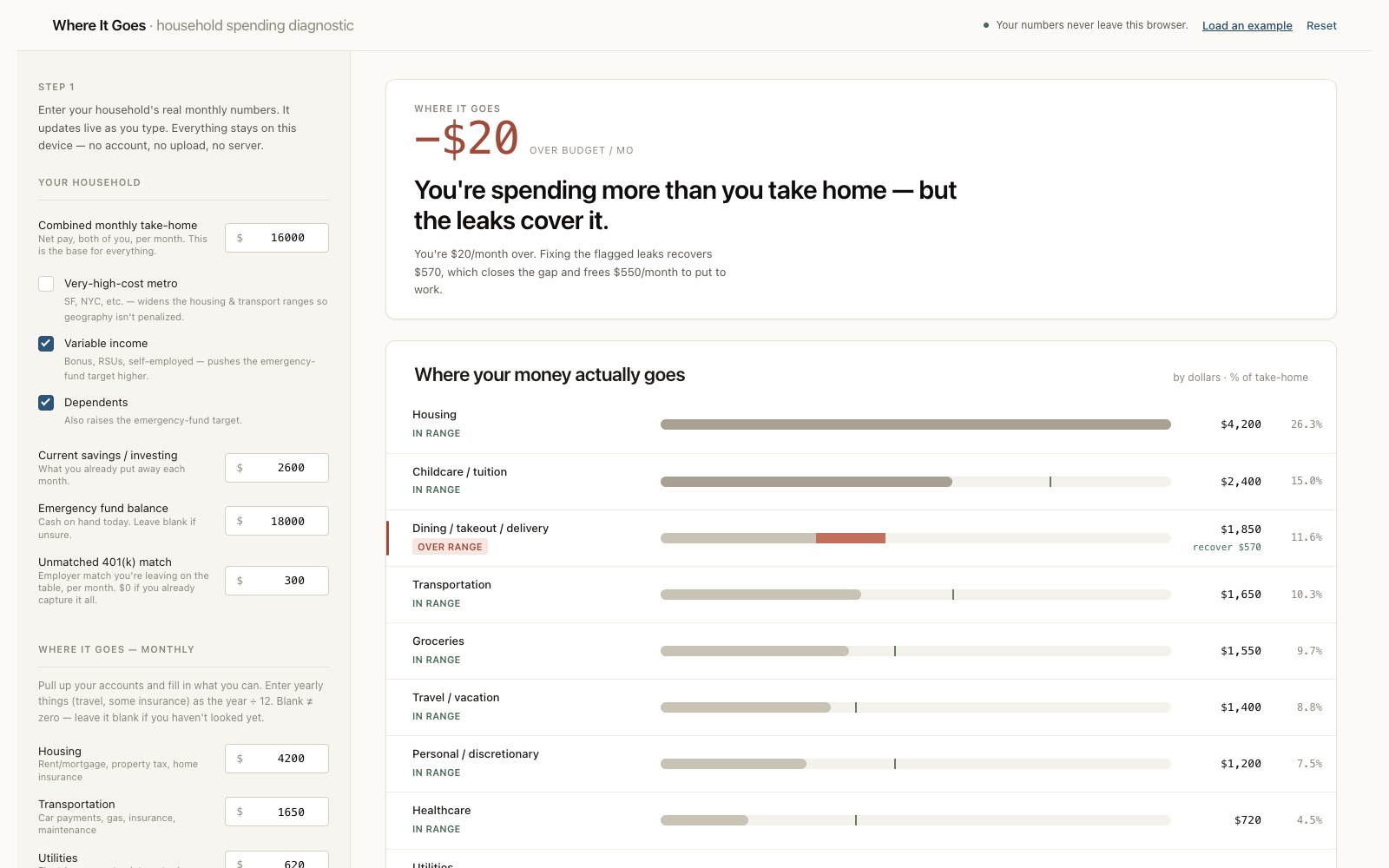Click the OVER RANGE badge under Dining
Image resolution: width=1389 pixels, height=868 pixels.
tap(450, 547)
